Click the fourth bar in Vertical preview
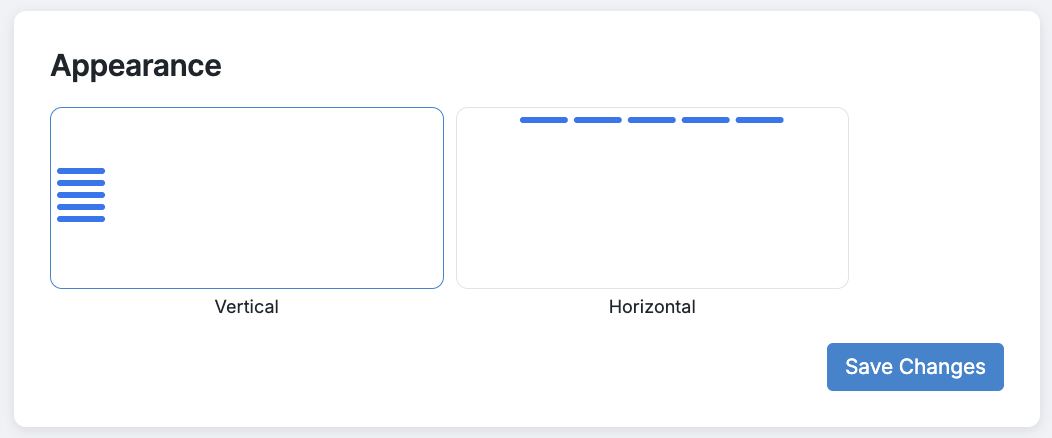Viewport: 1052px width, 438px height. click(81, 207)
